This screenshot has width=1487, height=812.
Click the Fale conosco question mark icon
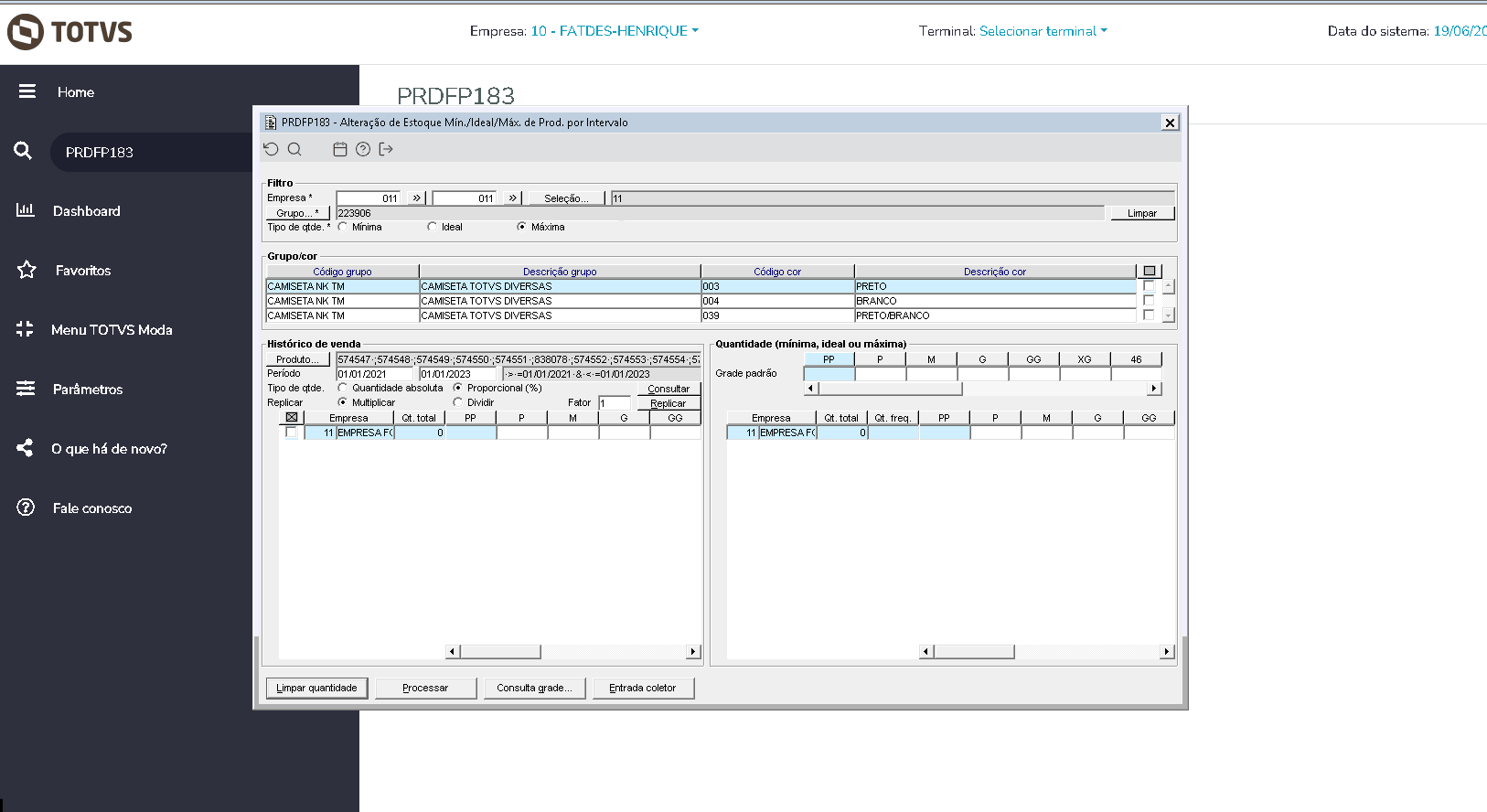(26, 507)
